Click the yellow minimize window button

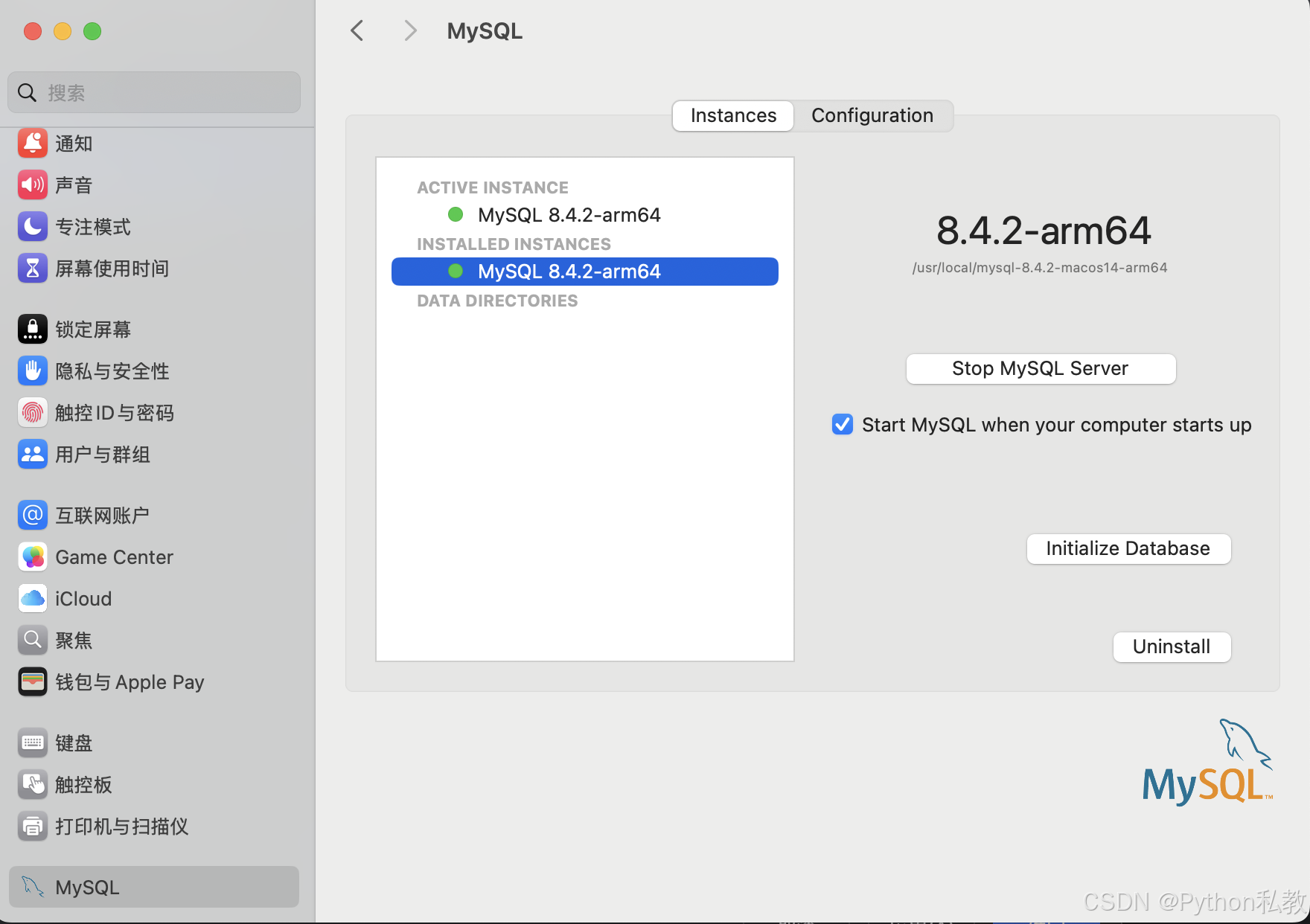63,31
